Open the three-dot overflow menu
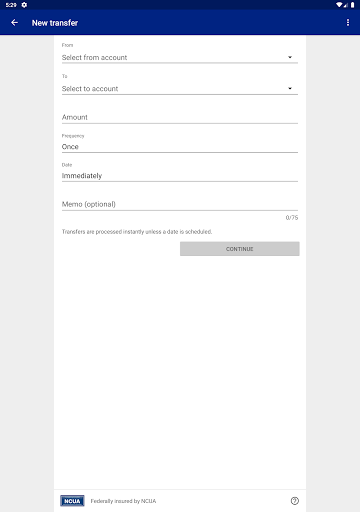The height and width of the screenshot is (512, 360). (x=348, y=22)
